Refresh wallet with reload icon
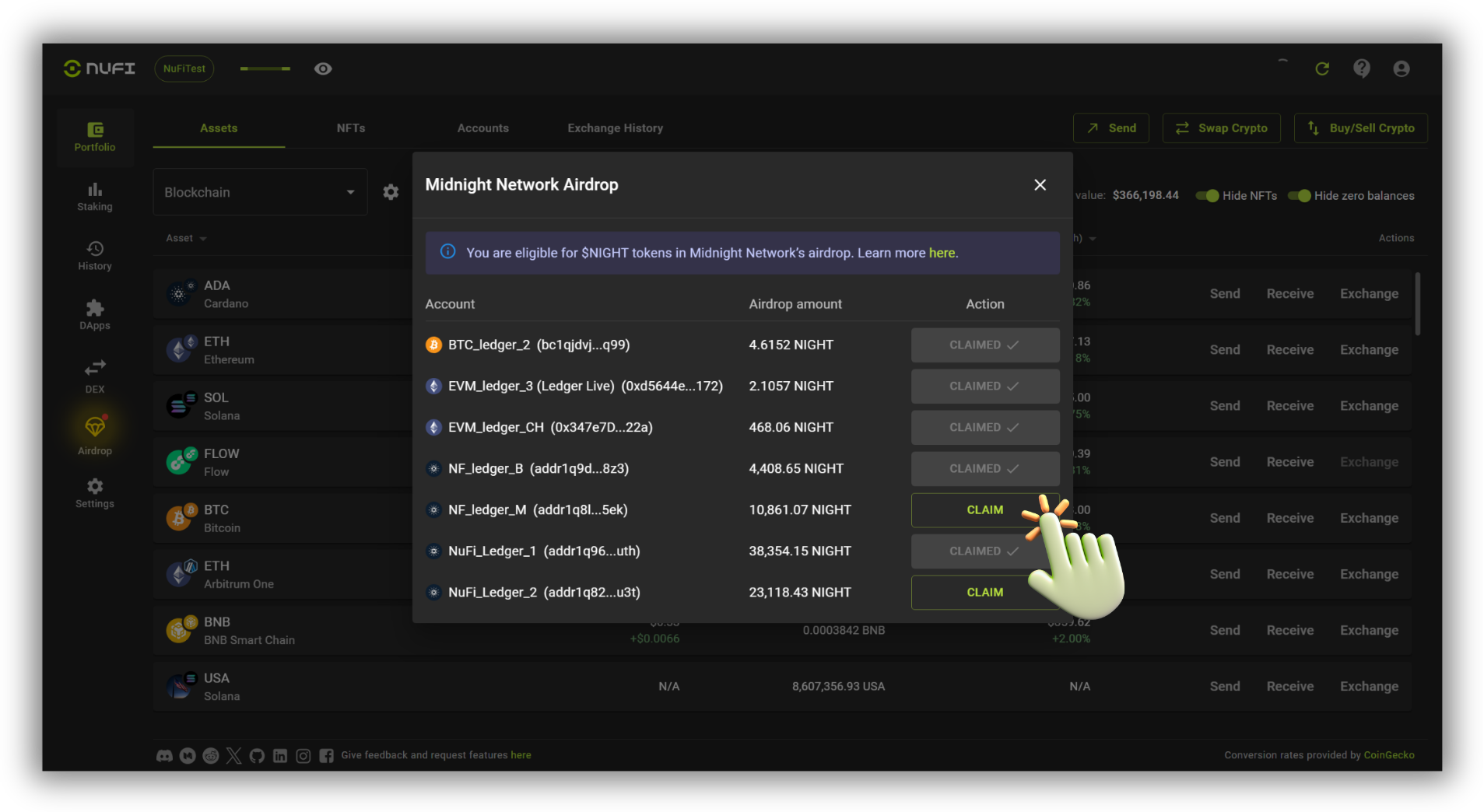 click(x=1322, y=68)
